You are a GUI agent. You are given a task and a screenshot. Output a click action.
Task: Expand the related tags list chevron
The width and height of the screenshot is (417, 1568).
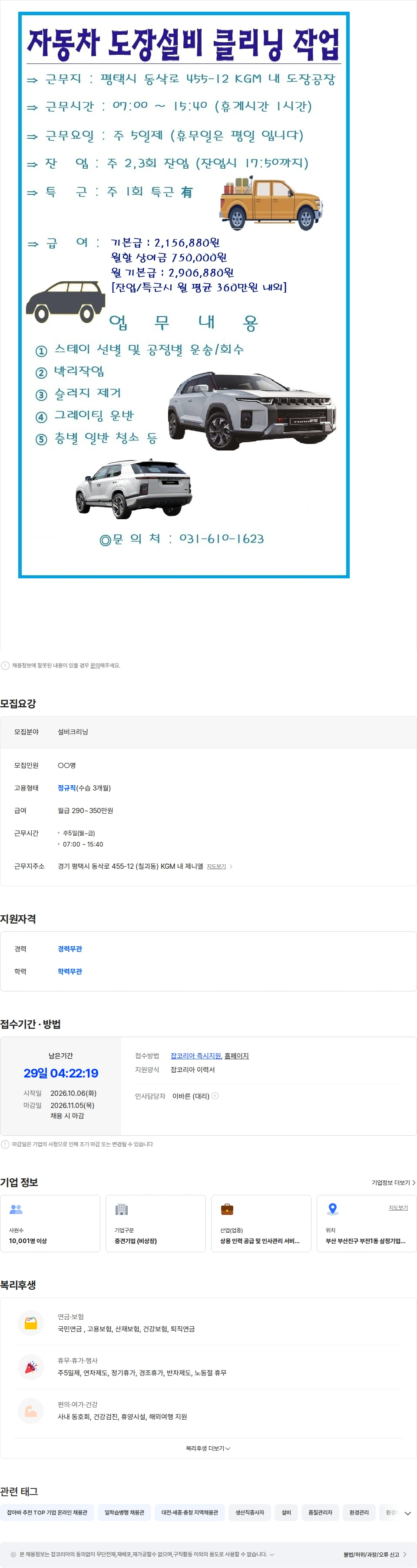(x=408, y=1513)
